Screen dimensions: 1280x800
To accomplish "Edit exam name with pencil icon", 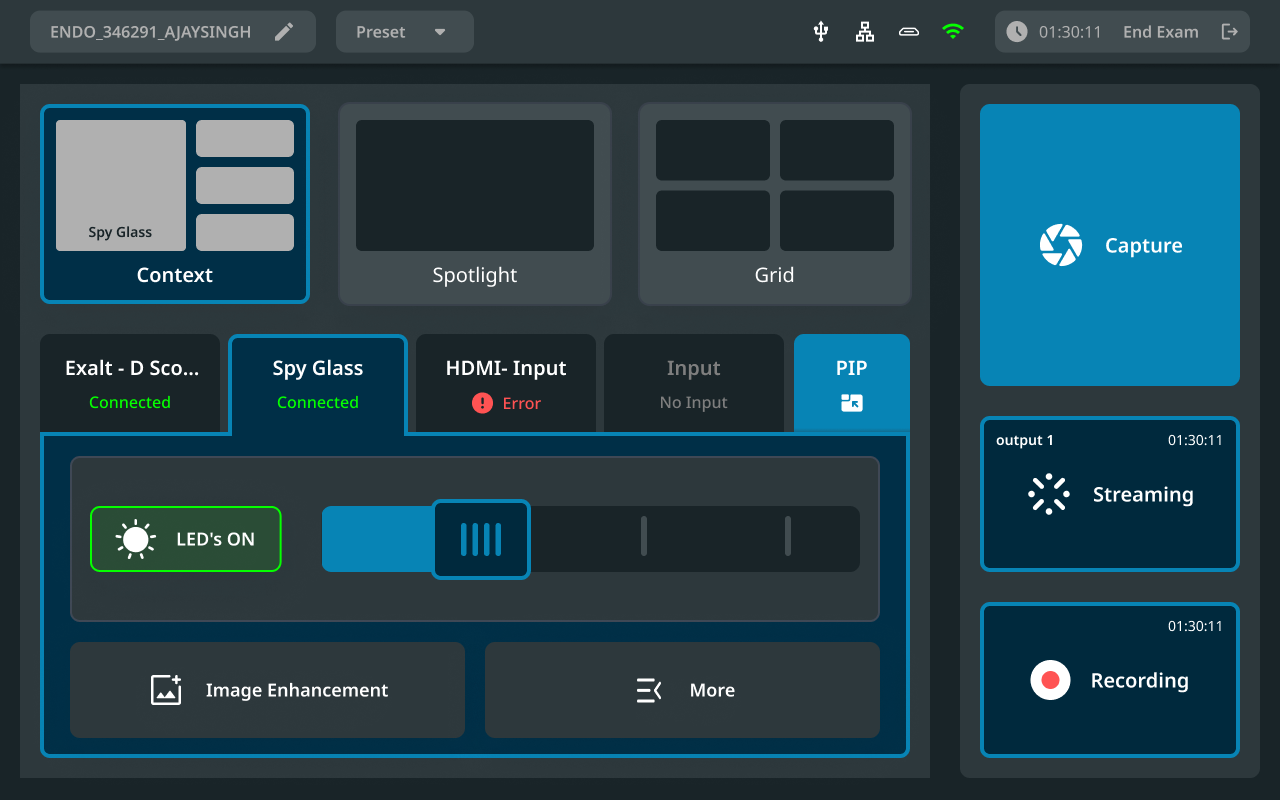I will coord(285,32).
